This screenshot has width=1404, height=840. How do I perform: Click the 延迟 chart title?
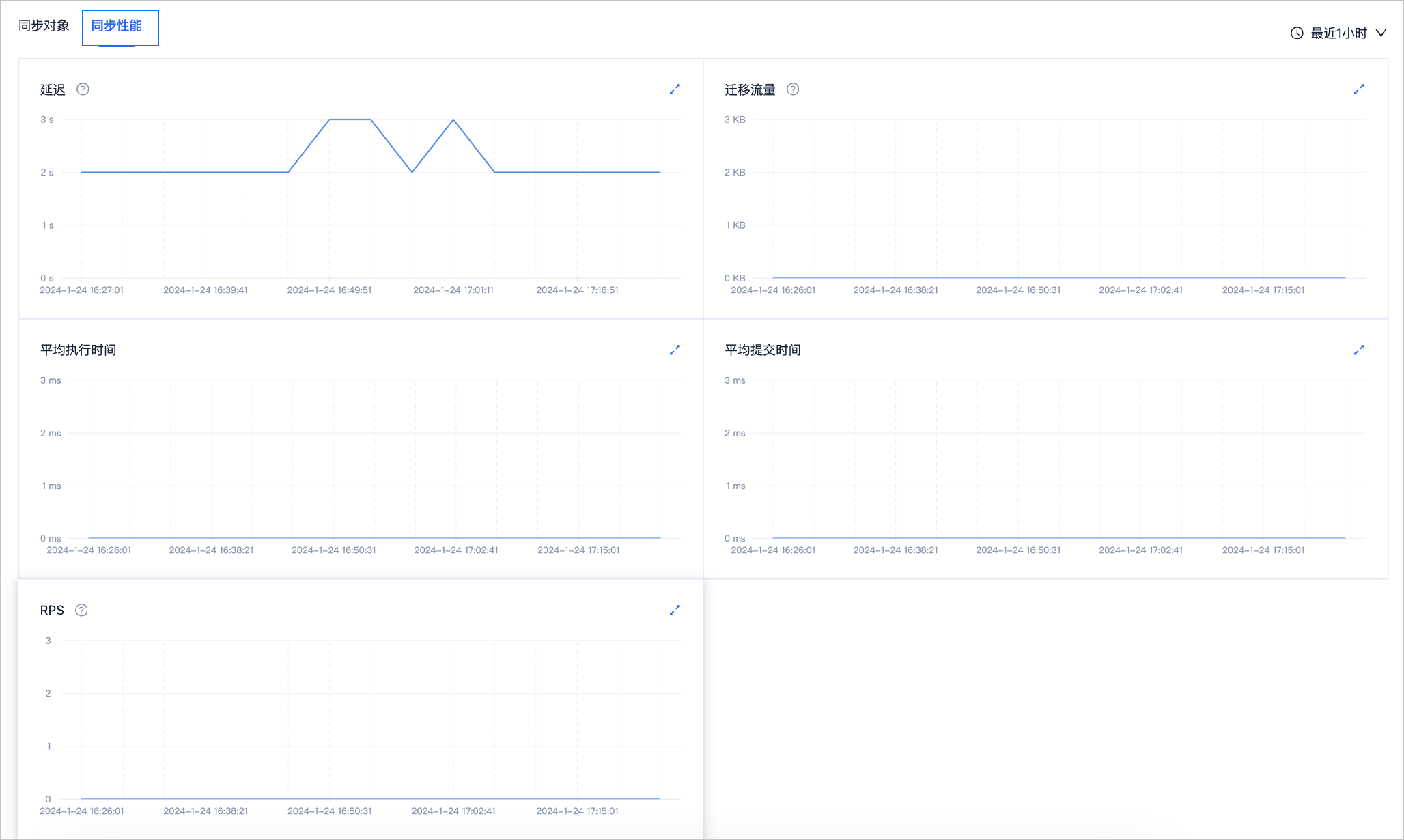(53, 89)
